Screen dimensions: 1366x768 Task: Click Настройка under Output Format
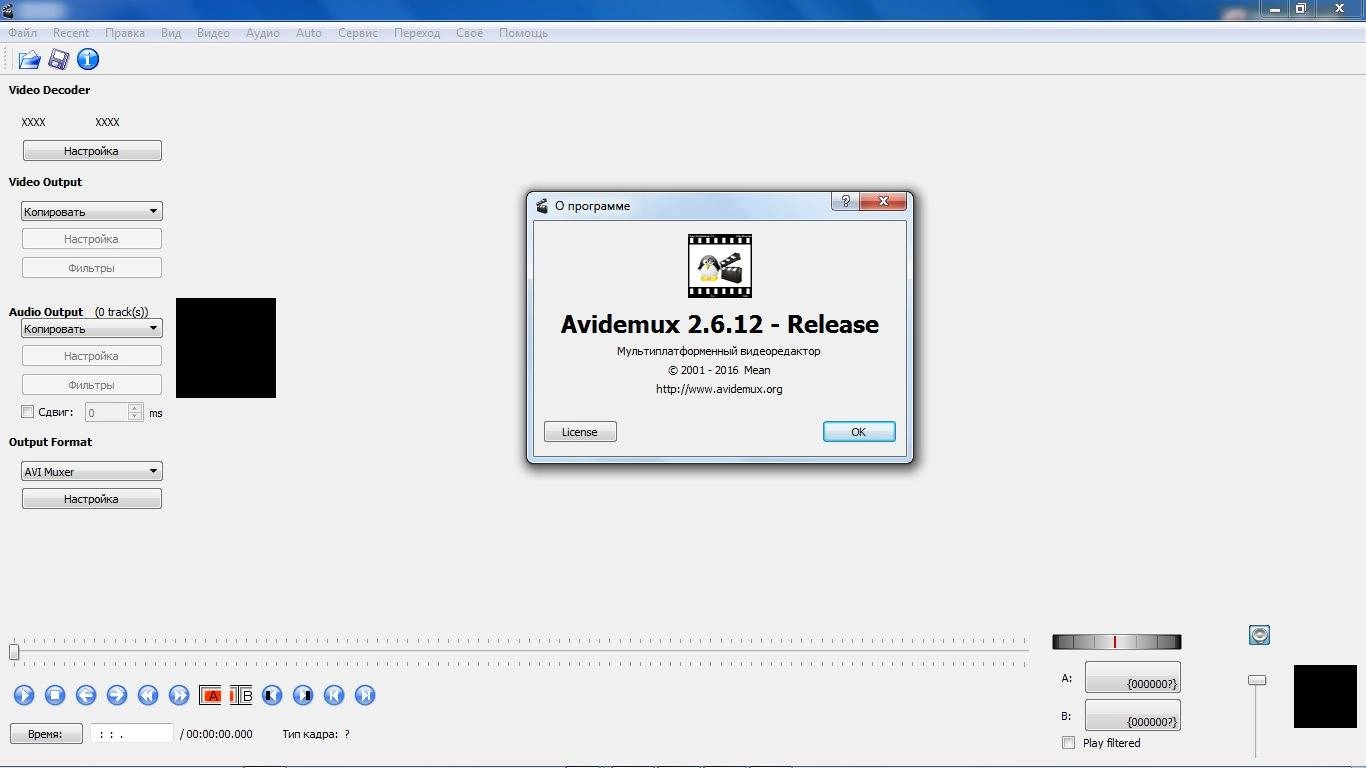click(x=91, y=499)
